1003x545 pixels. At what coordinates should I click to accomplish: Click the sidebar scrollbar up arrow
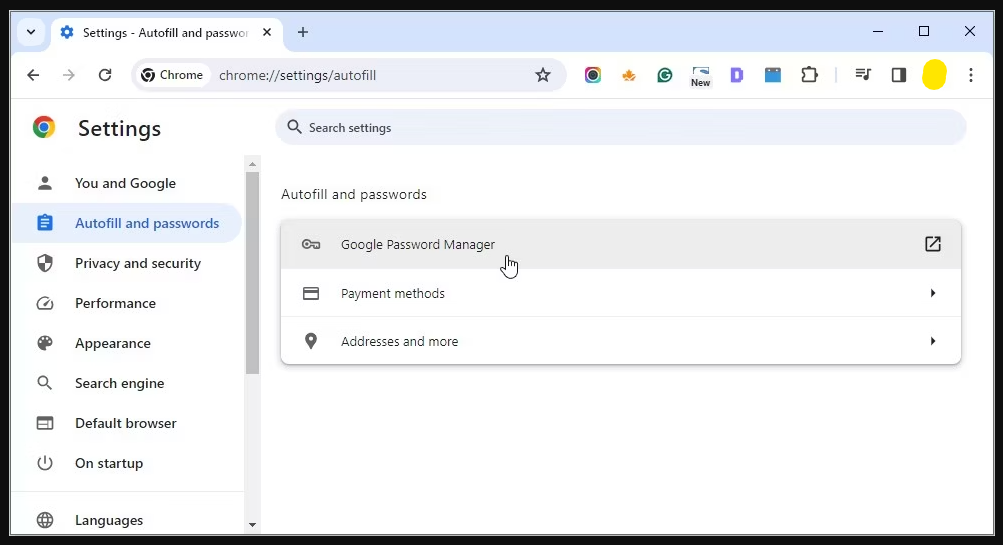(252, 164)
